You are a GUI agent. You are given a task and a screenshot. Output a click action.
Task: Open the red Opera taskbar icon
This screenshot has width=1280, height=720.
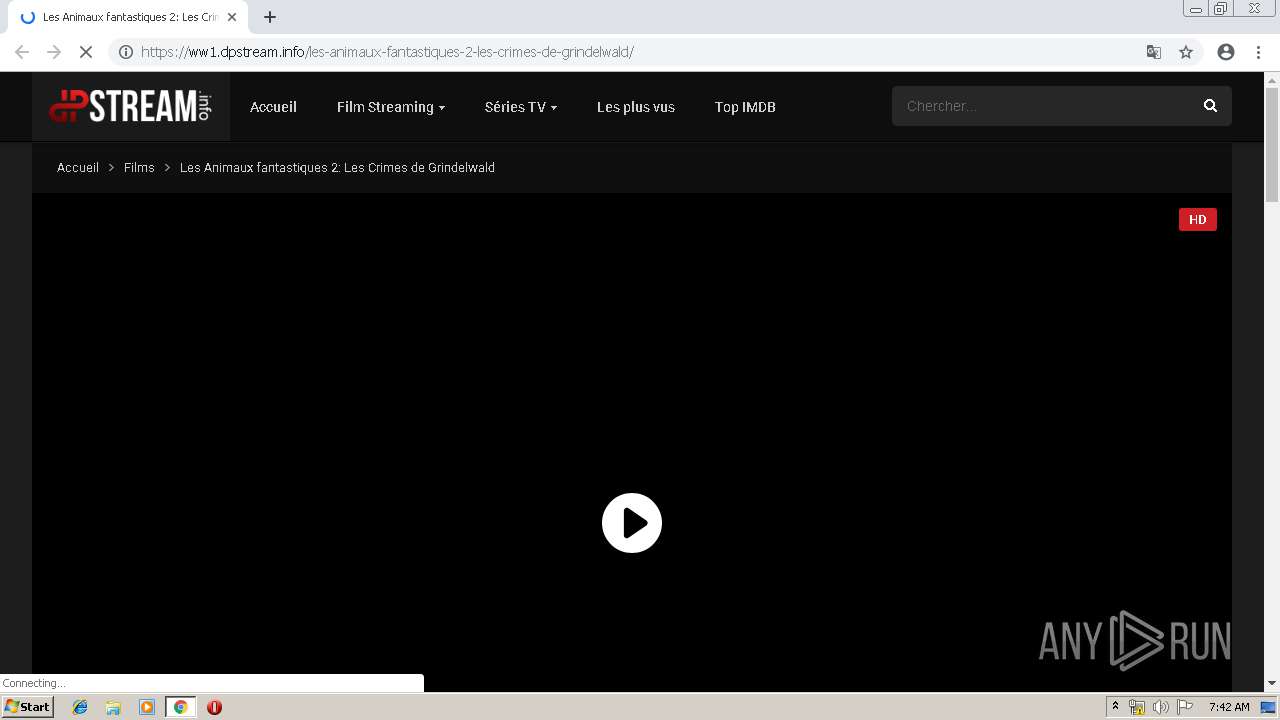214,707
